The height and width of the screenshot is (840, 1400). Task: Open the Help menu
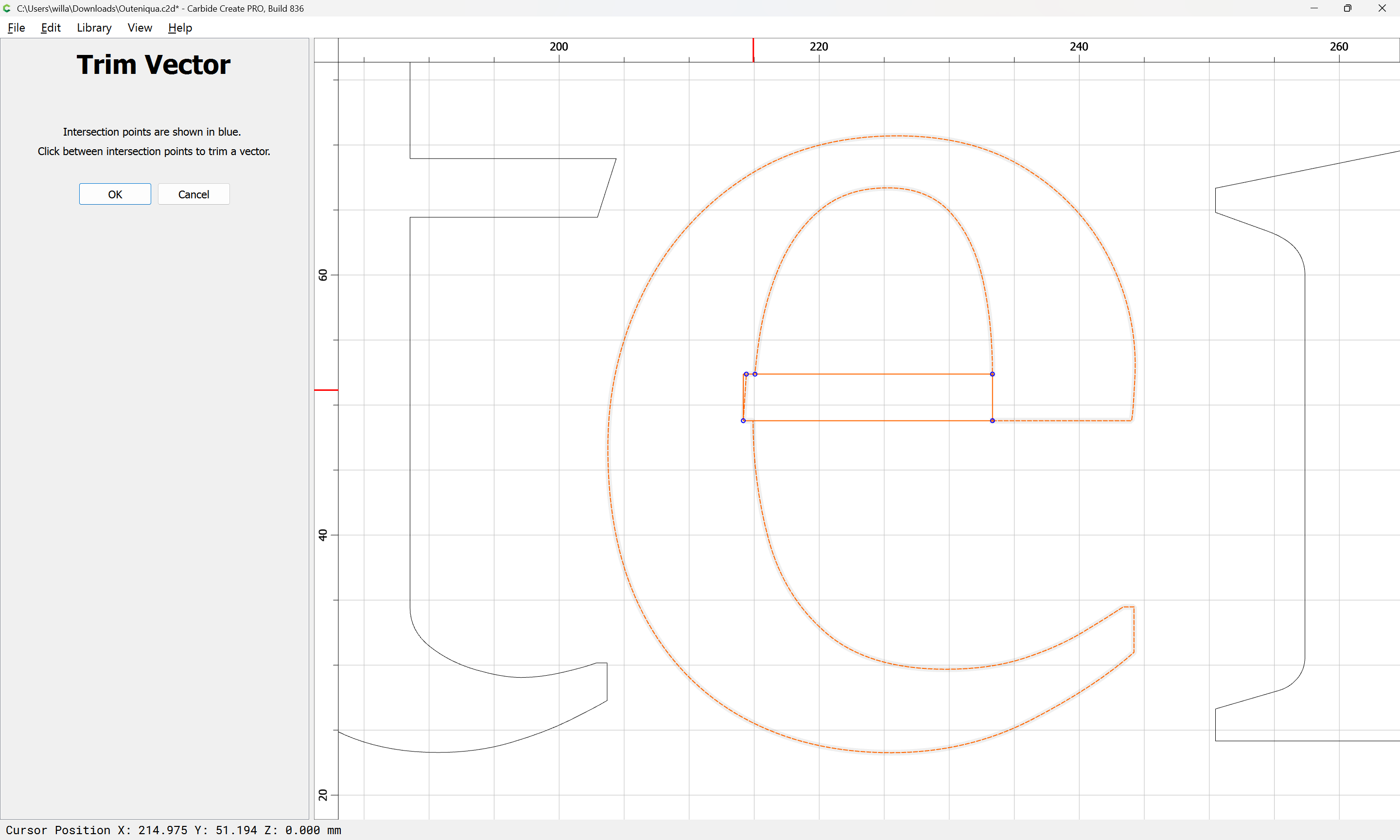pos(180,28)
